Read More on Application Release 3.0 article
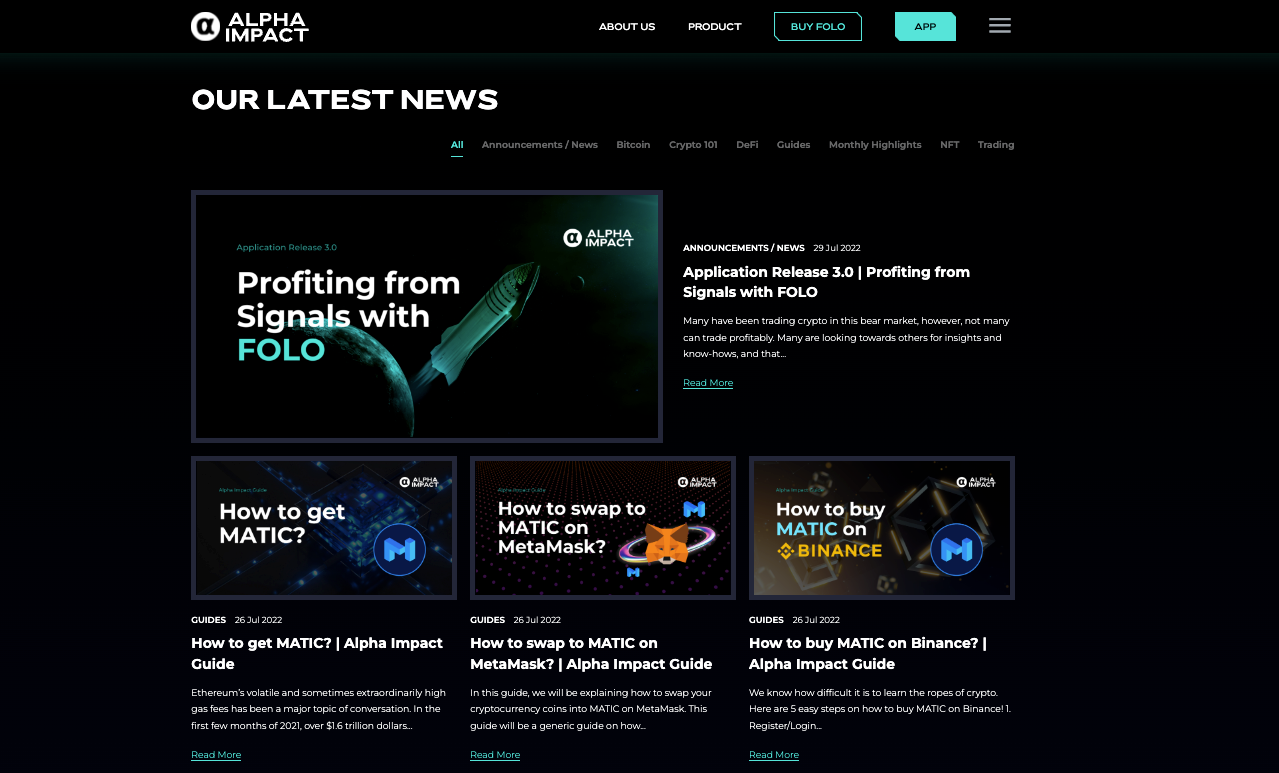The height and width of the screenshot is (773, 1279). (708, 383)
